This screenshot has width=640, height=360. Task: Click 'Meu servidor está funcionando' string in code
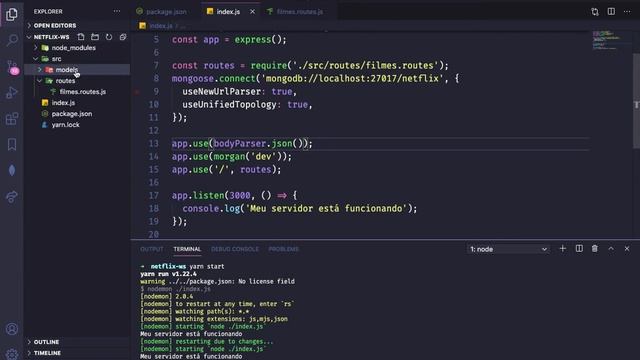(326, 209)
